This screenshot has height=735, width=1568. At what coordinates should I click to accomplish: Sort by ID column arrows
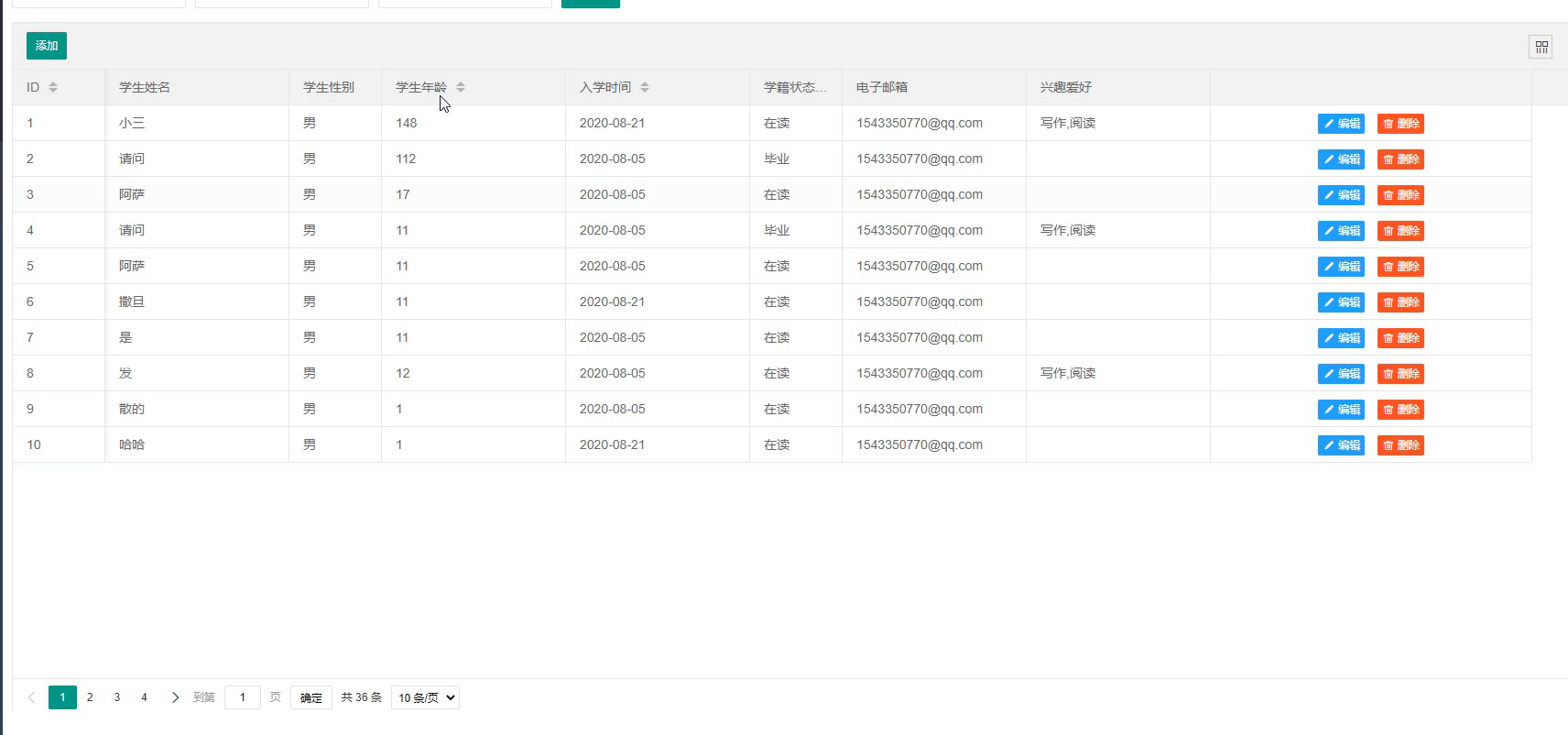pyautogui.click(x=53, y=87)
